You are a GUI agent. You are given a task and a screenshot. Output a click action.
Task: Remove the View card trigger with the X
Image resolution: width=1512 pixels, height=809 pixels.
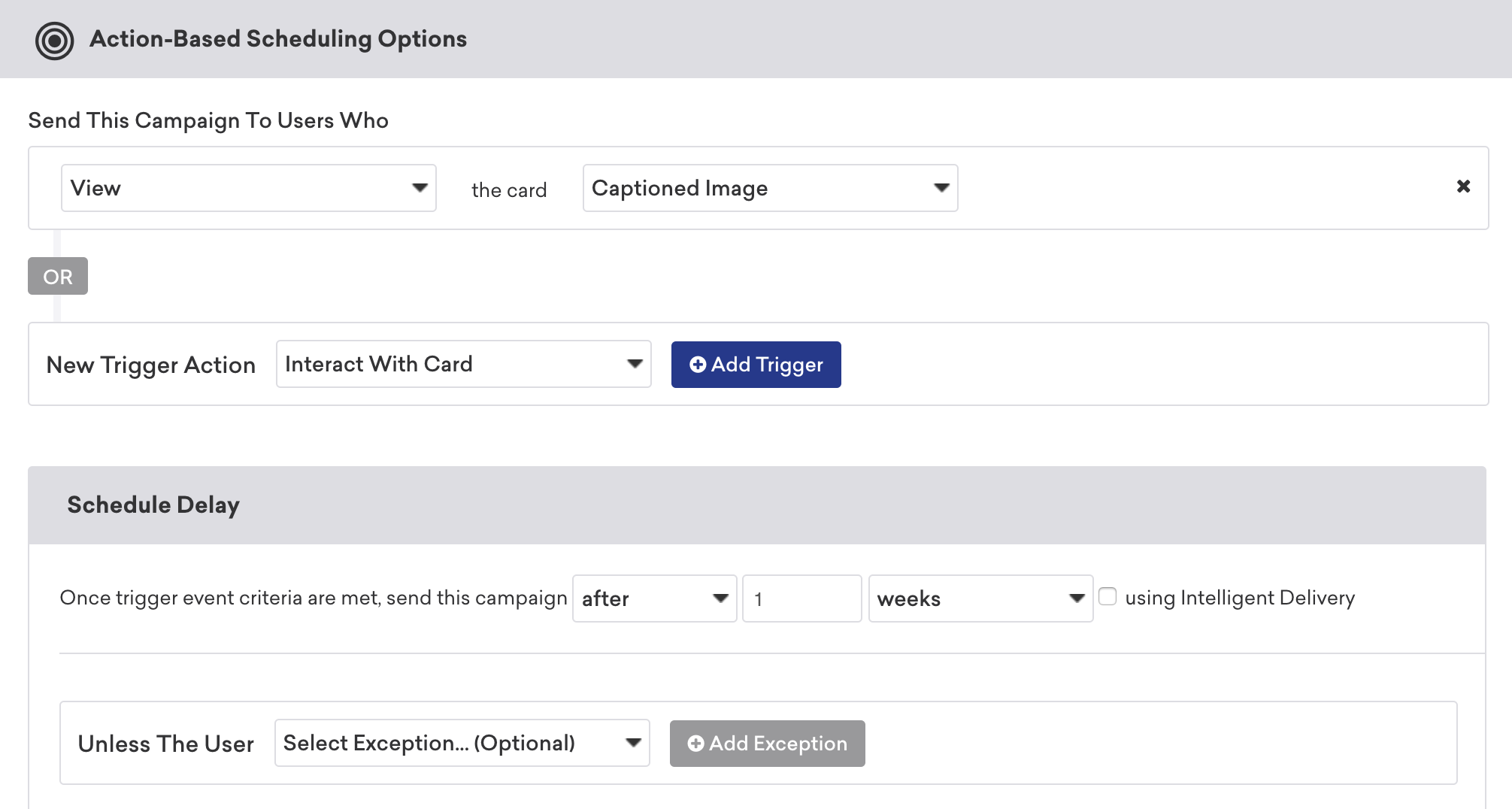pyautogui.click(x=1463, y=186)
